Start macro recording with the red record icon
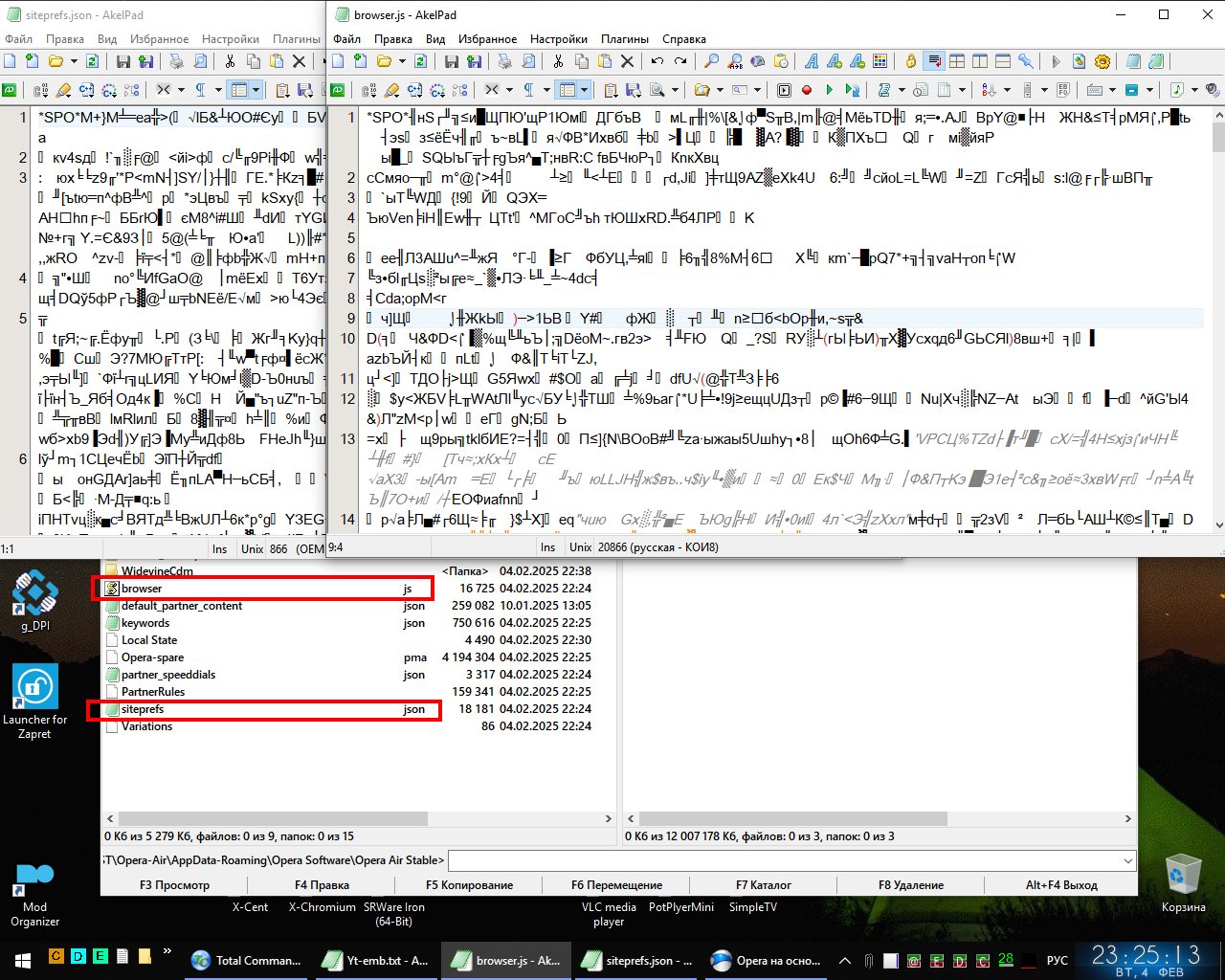The height and width of the screenshot is (980, 1225). point(806,90)
